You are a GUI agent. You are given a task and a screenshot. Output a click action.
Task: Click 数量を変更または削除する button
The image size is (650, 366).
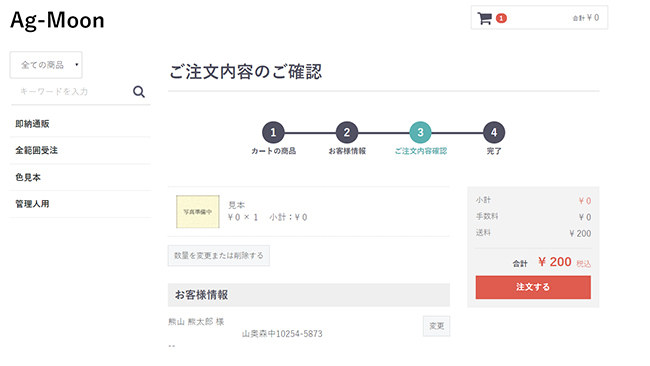tap(218, 255)
